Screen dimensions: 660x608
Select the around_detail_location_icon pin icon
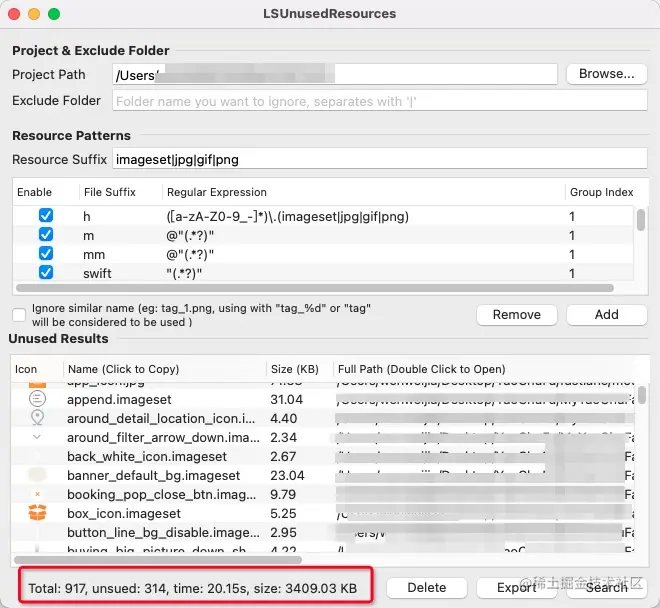[x=37, y=418]
